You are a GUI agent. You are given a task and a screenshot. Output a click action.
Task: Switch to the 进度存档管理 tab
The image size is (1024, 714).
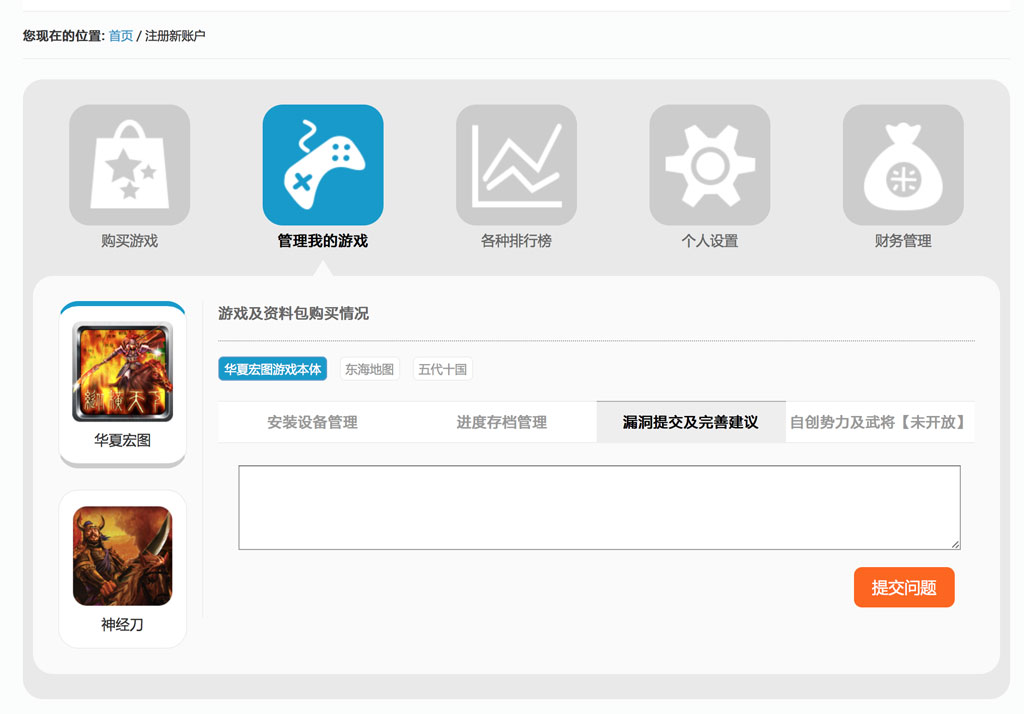(502, 422)
